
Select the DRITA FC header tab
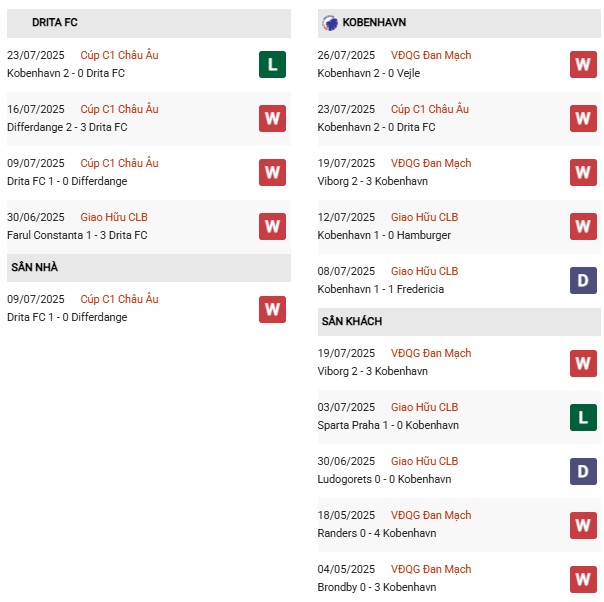[x=55, y=22]
